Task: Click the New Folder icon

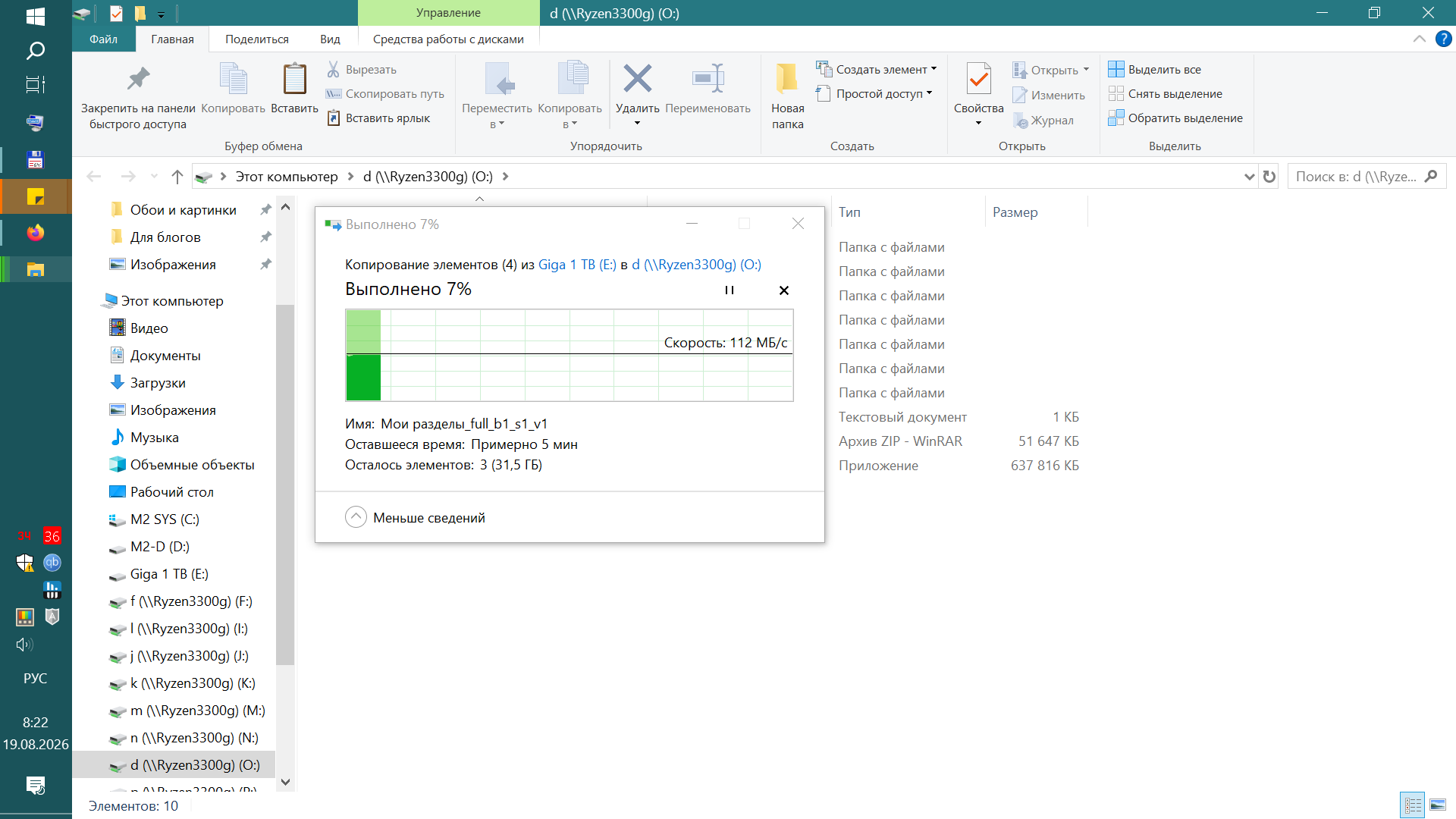Action: [787, 78]
